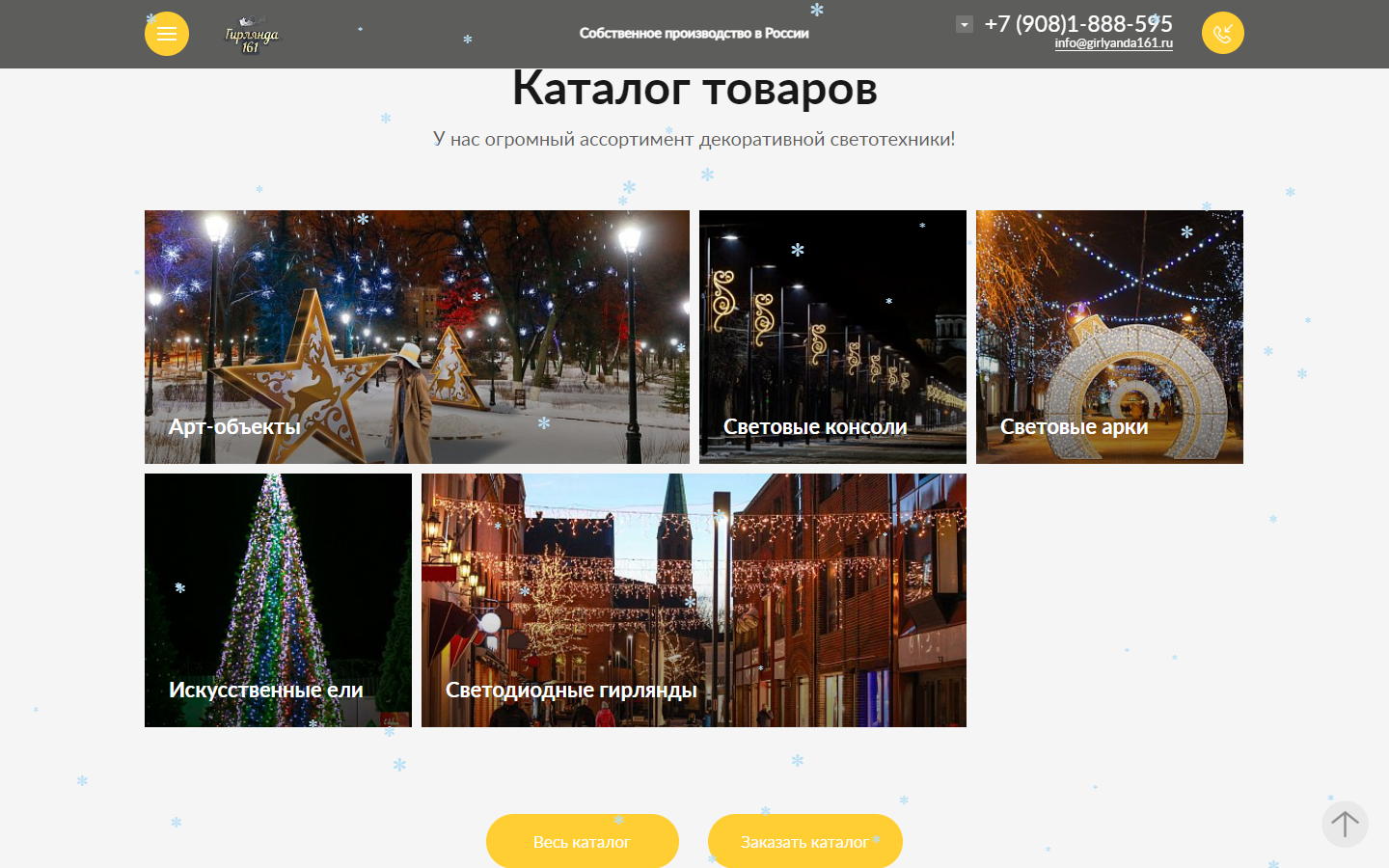Screen dimensions: 1389x868
Task: Click the Каталог товаров heading
Action: [x=694, y=89]
